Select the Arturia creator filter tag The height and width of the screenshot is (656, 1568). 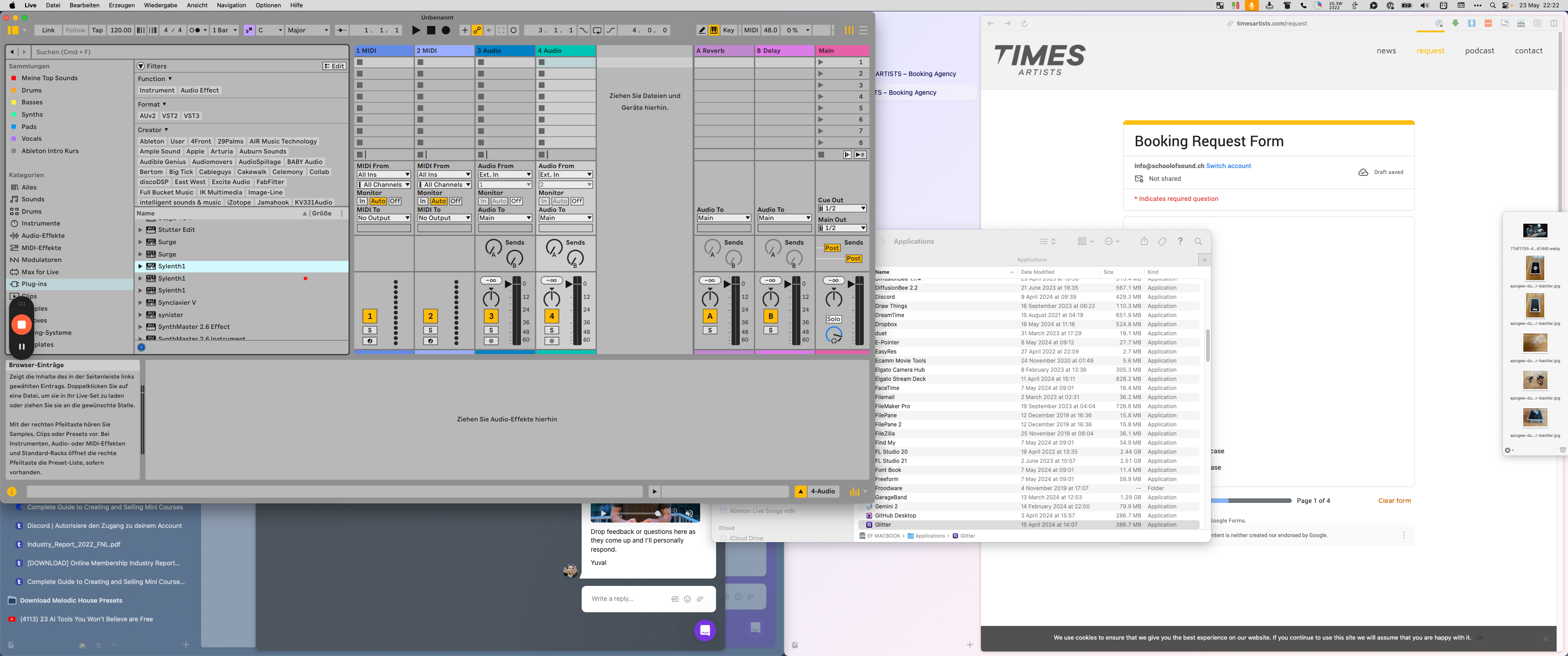coord(222,152)
